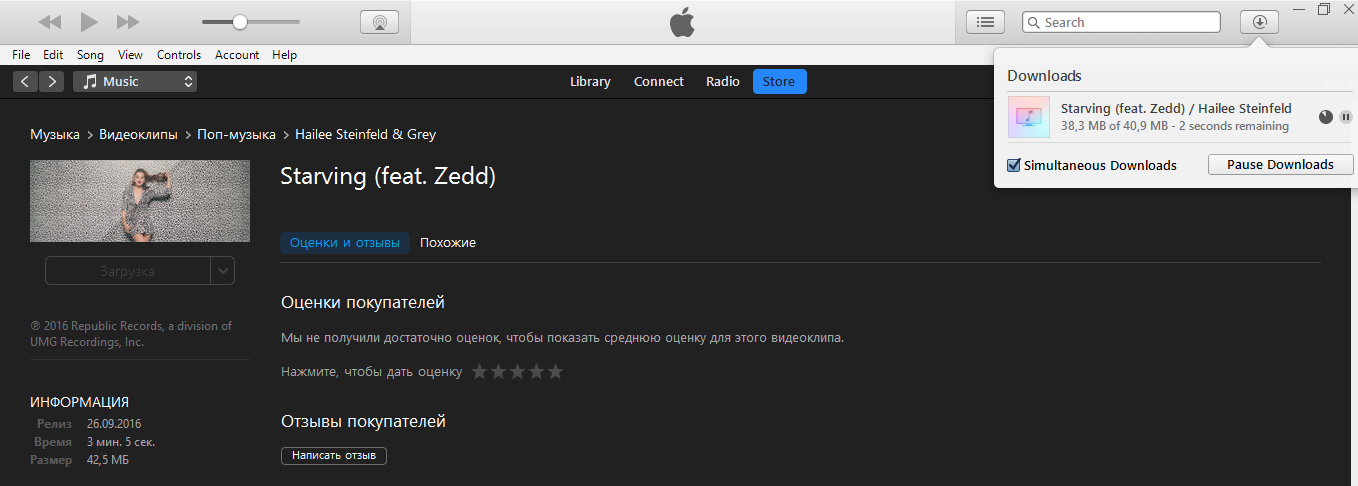Open the AirPlay output icon
1358x486 pixels.
[x=379, y=22]
